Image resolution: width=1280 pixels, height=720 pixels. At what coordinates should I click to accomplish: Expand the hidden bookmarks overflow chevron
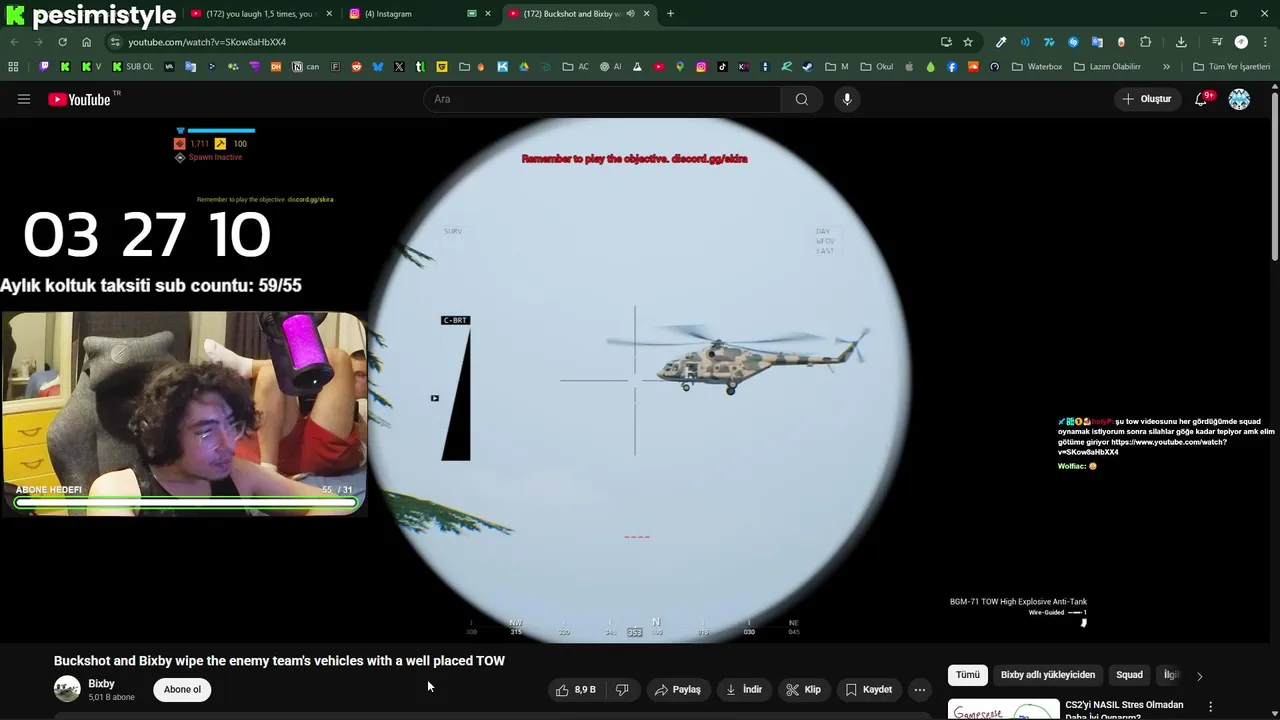point(1166,67)
